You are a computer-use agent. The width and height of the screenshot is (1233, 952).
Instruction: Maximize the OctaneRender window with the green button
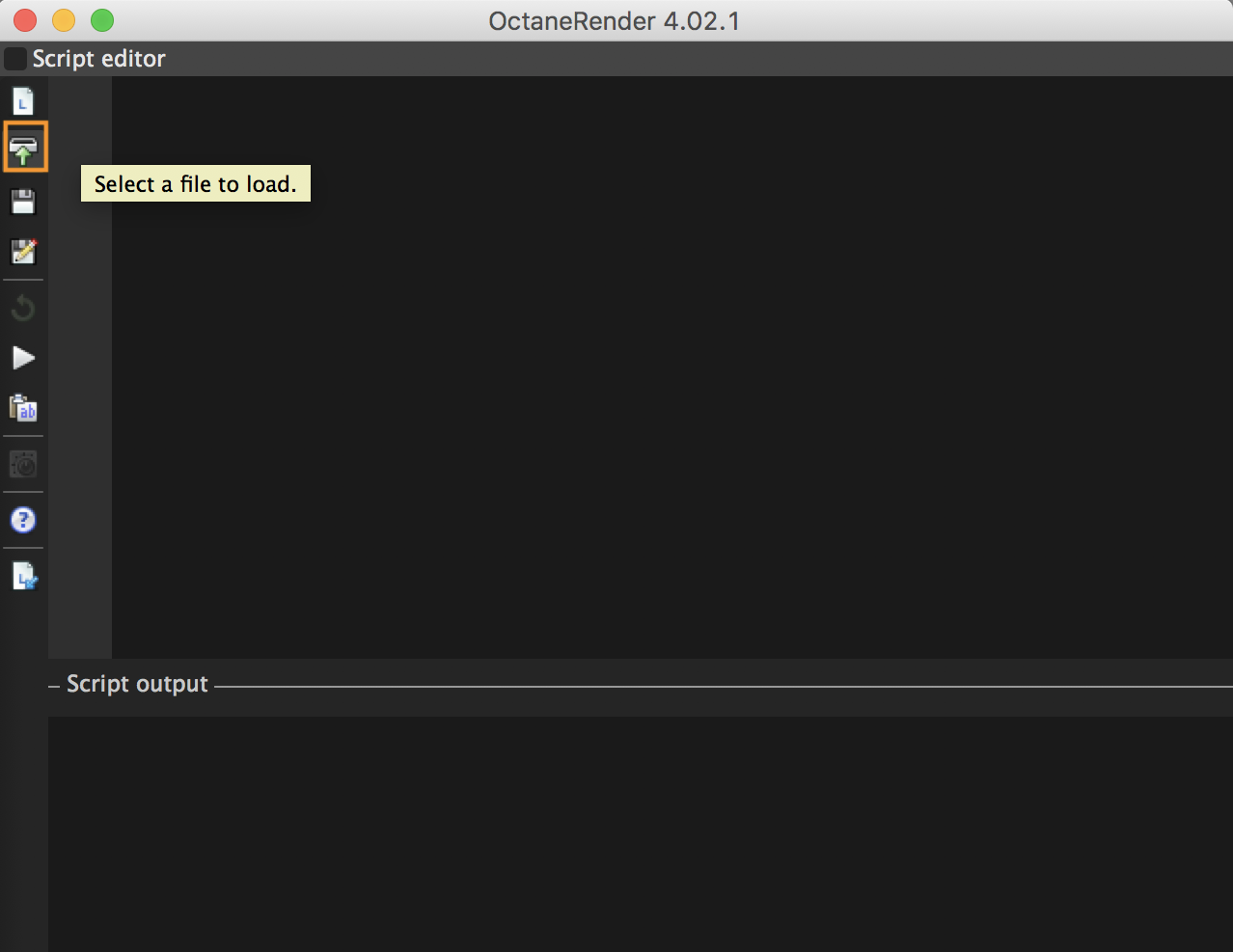click(102, 20)
